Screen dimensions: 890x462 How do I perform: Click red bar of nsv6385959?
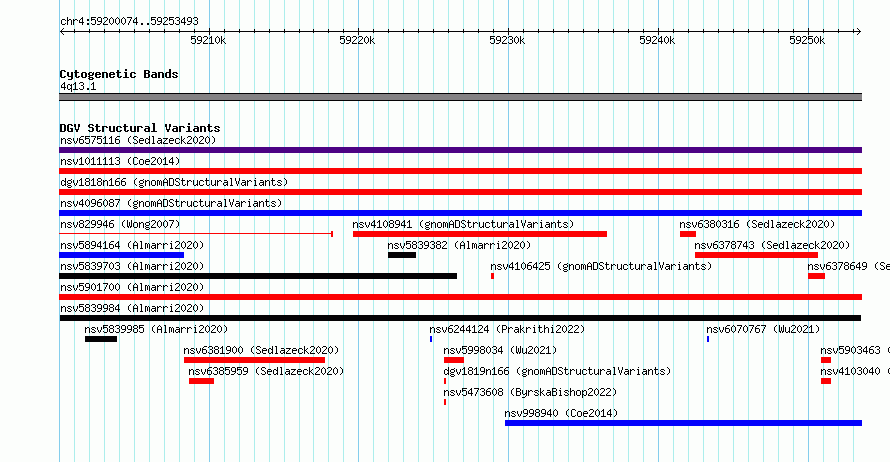click(x=201, y=381)
